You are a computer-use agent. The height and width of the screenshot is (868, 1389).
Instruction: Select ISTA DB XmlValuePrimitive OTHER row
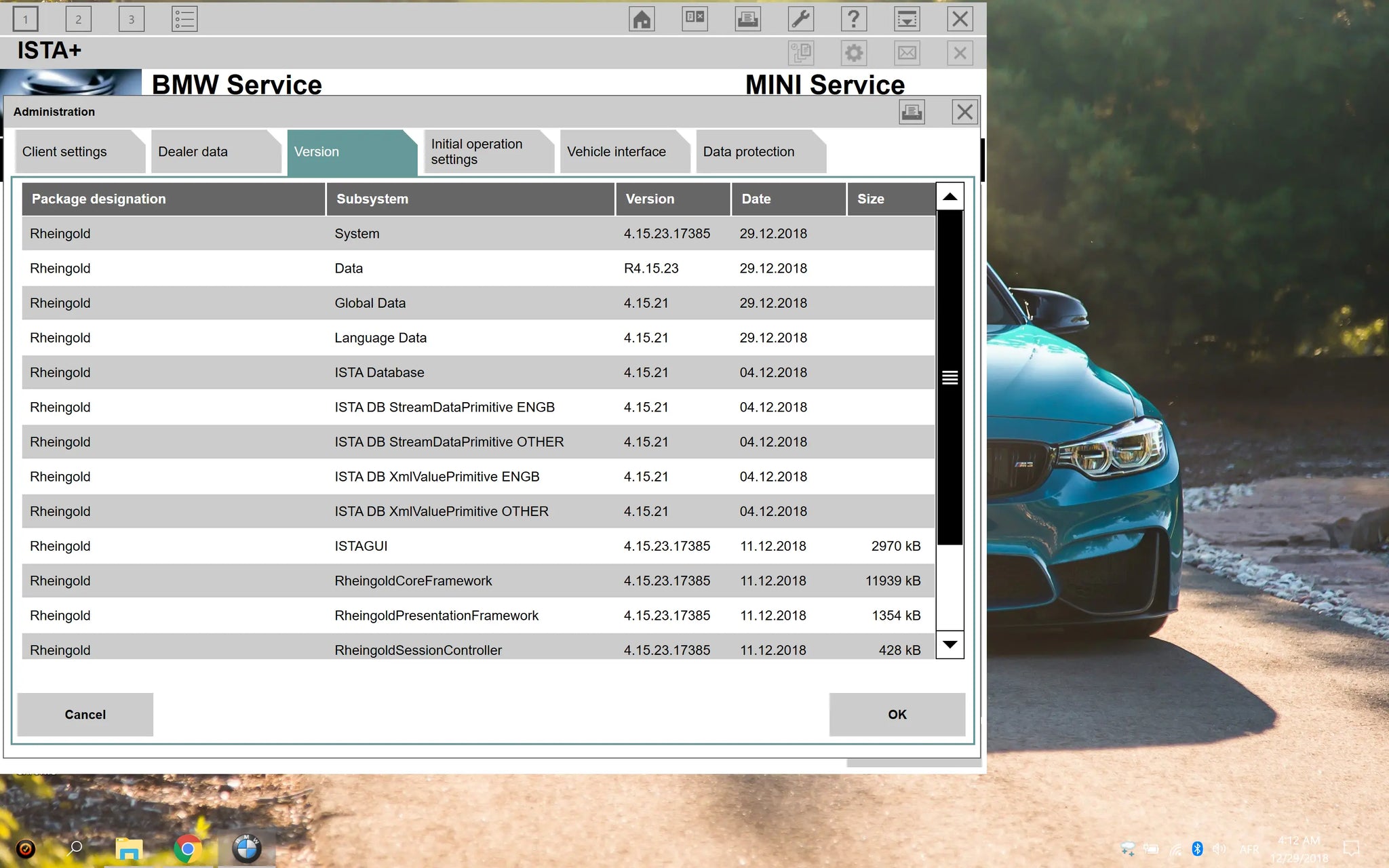pyautogui.click(x=478, y=511)
